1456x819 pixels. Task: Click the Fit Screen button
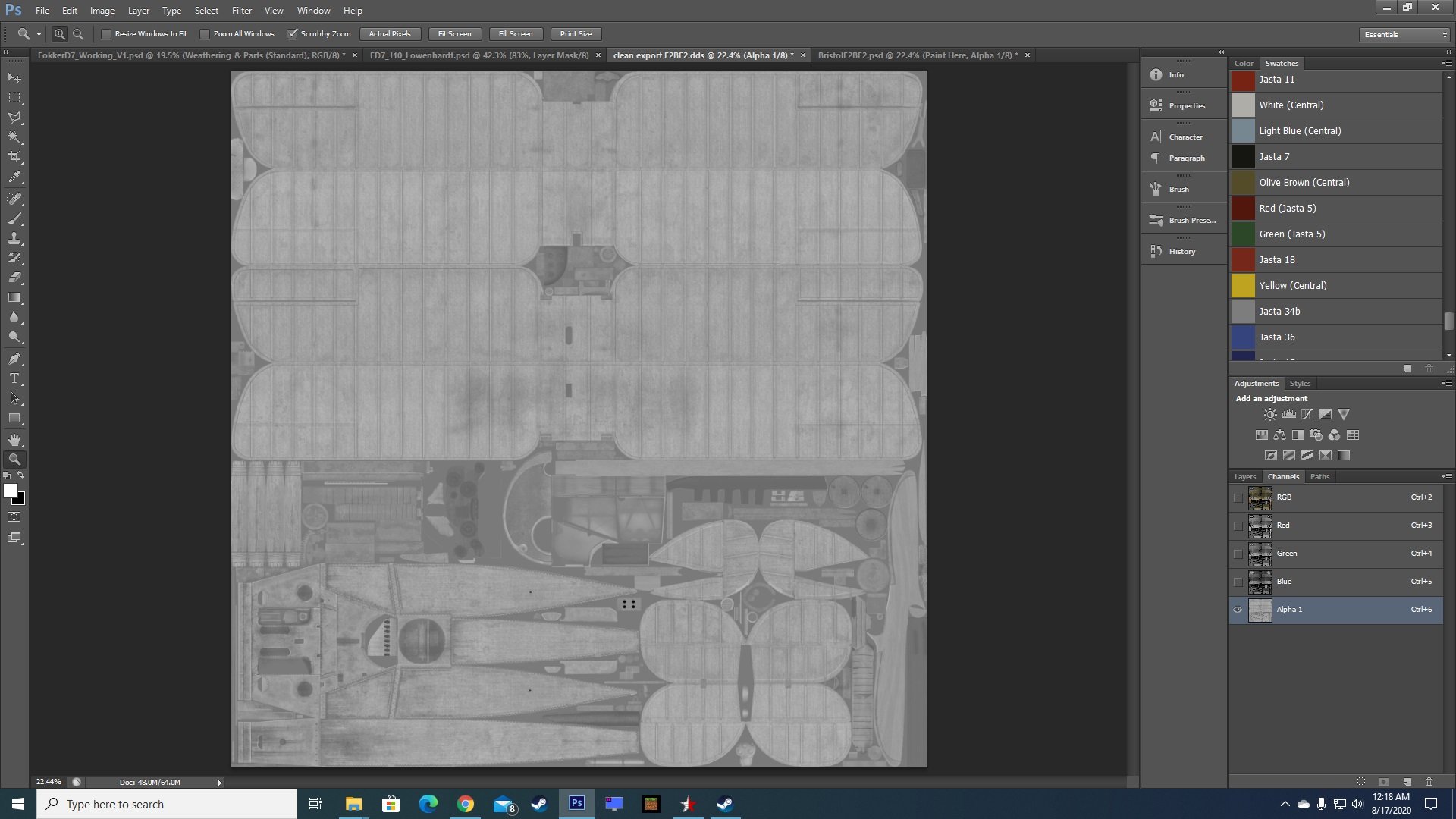click(x=454, y=34)
